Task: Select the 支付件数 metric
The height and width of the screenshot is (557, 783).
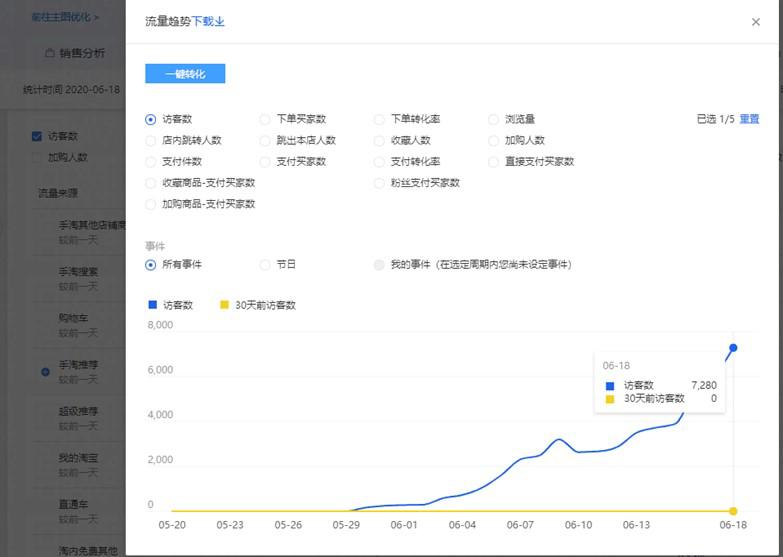Action: [150, 162]
